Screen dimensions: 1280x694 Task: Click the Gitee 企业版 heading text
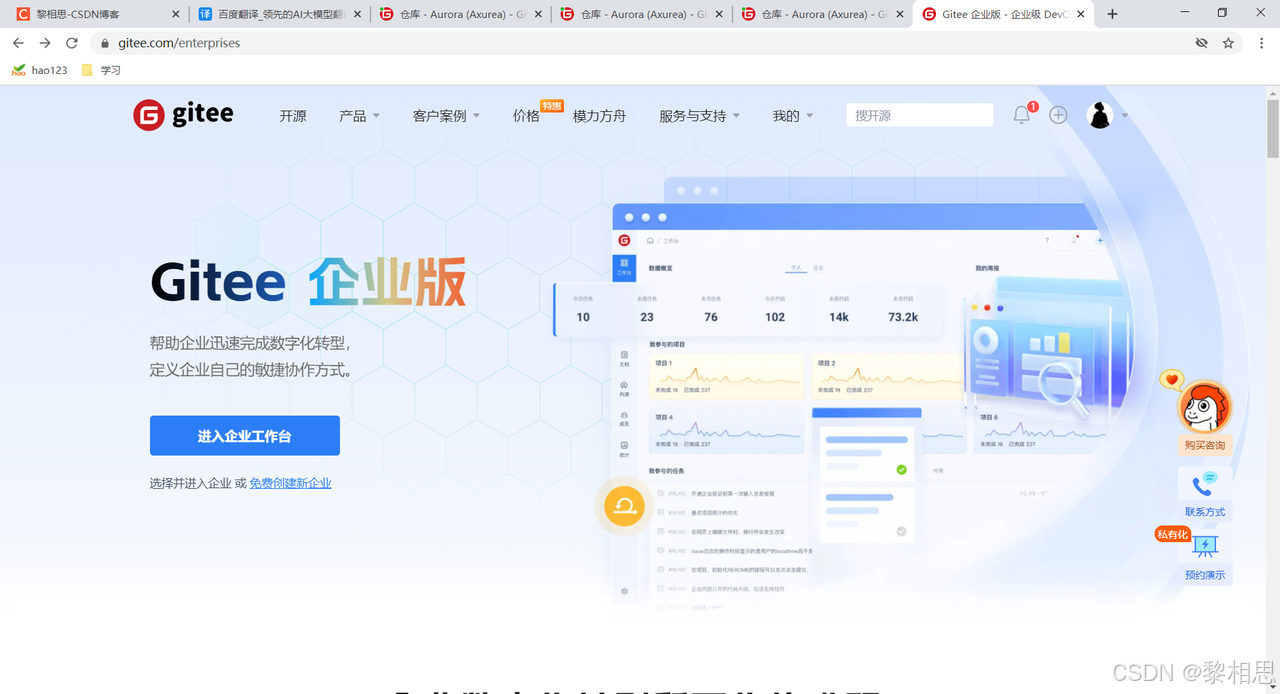308,283
